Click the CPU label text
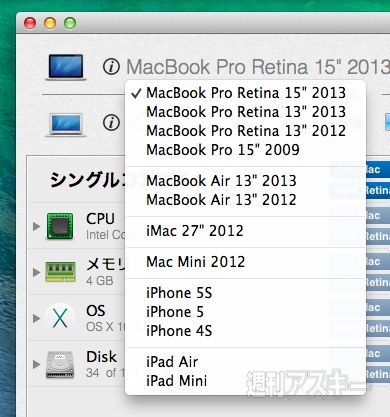Screen dimensions: 390x417 (x=100, y=219)
